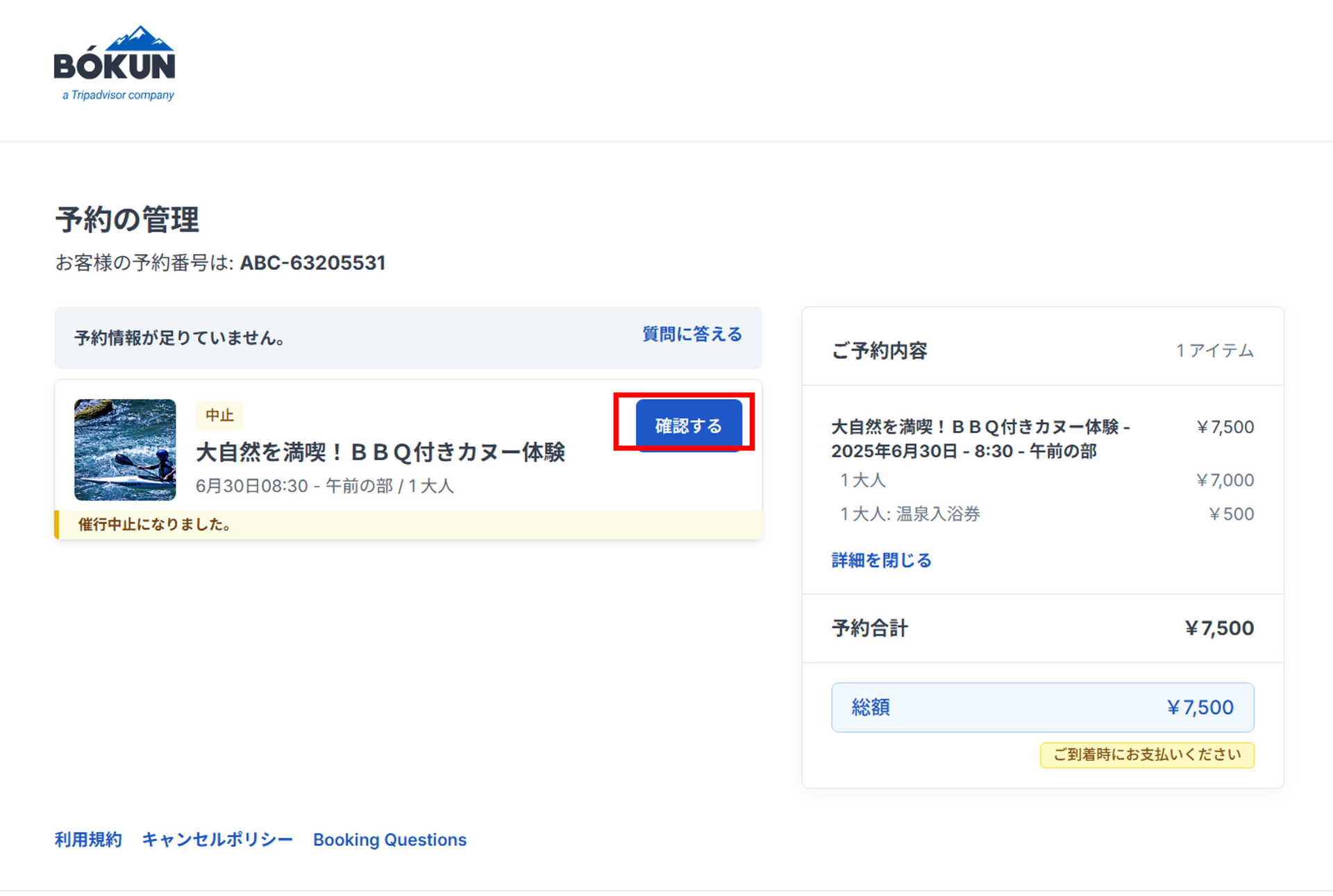
Task: Click the ご予約内容 panel heading
Action: click(x=879, y=350)
